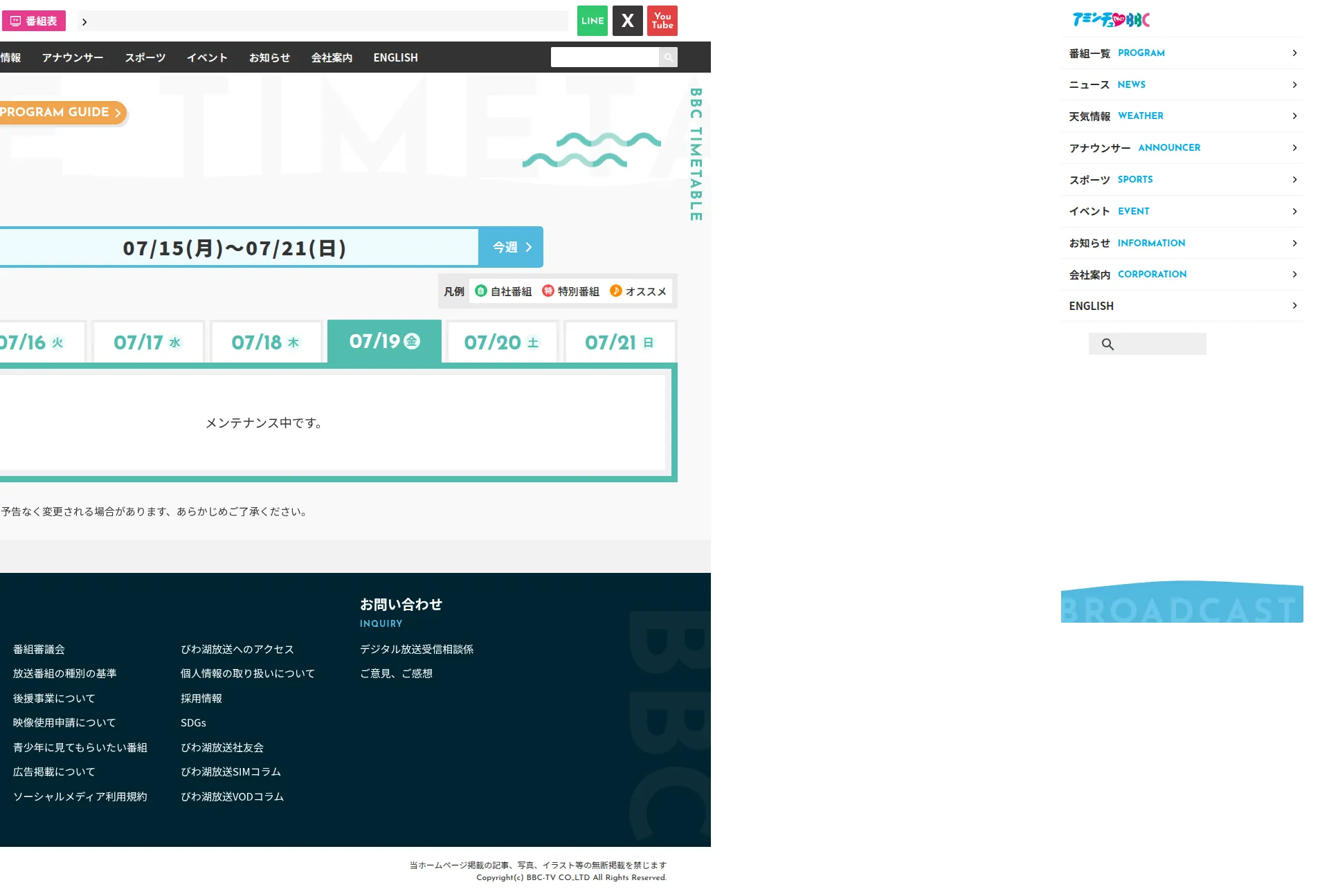
Task: Open スポーツ in the top menu
Action: tap(145, 57)
